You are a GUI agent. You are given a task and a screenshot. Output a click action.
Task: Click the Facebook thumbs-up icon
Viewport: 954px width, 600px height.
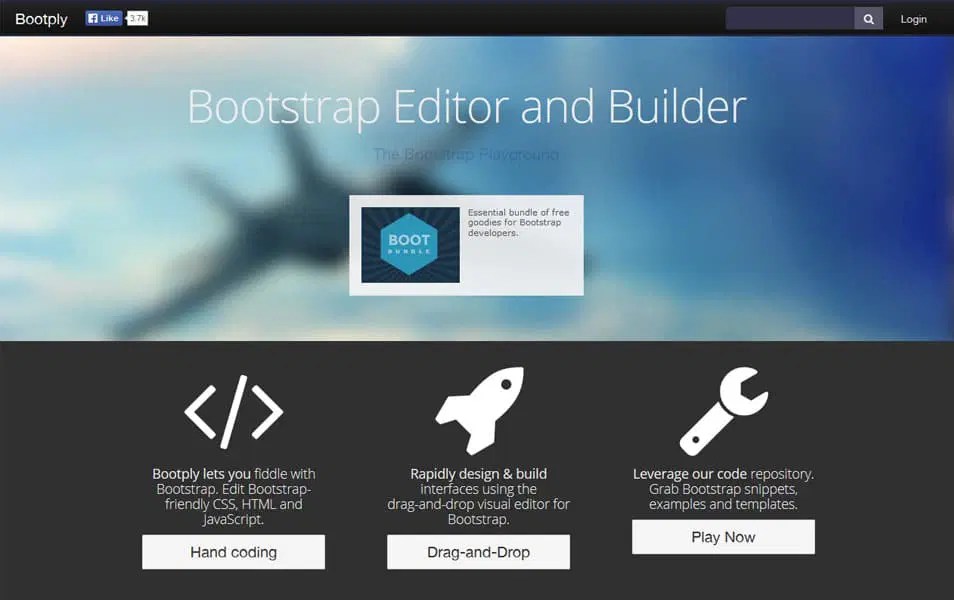(x=91, y=17)
